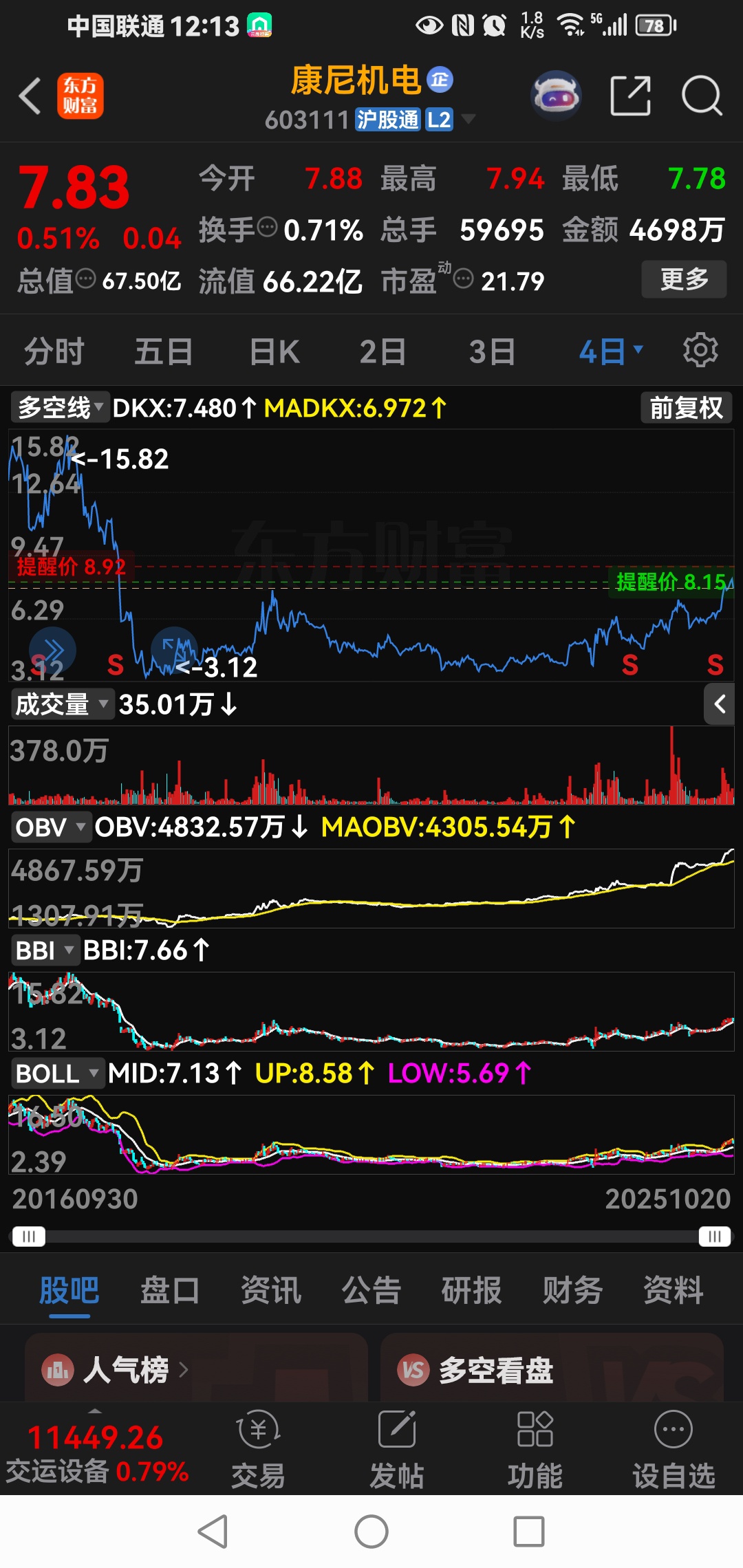Tap the 市盈 info circle icon
The height and width of the screenshot is (1568, 743).
(464, 279)
